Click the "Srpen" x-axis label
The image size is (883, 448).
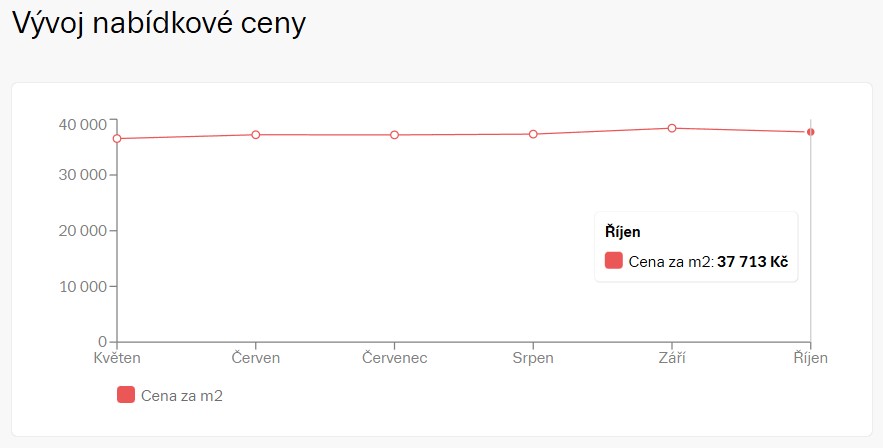[x=533, y=358]
